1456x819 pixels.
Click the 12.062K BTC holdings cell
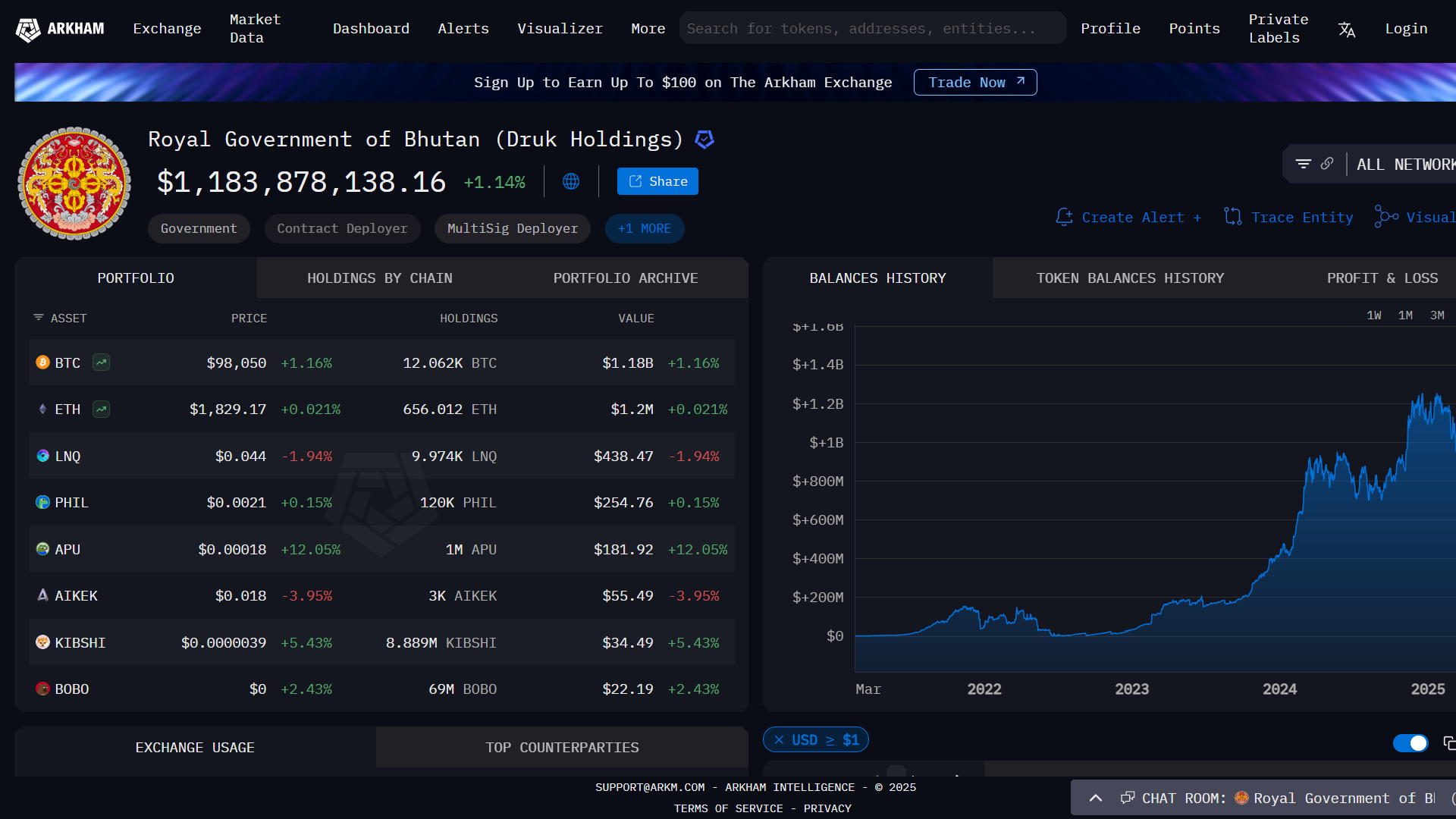pos(450,363)
